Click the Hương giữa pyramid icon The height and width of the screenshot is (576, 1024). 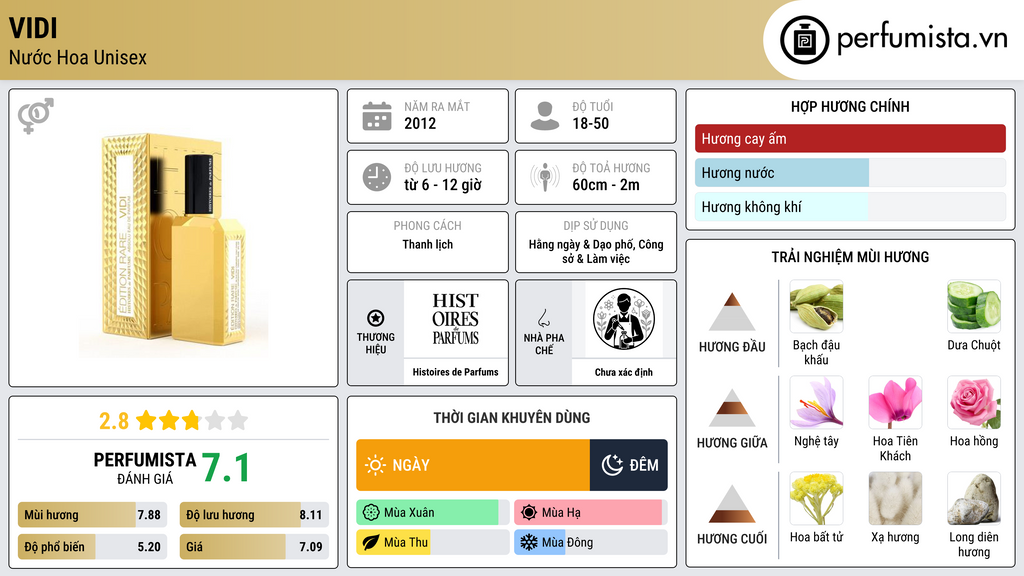[x=732, y=408]
